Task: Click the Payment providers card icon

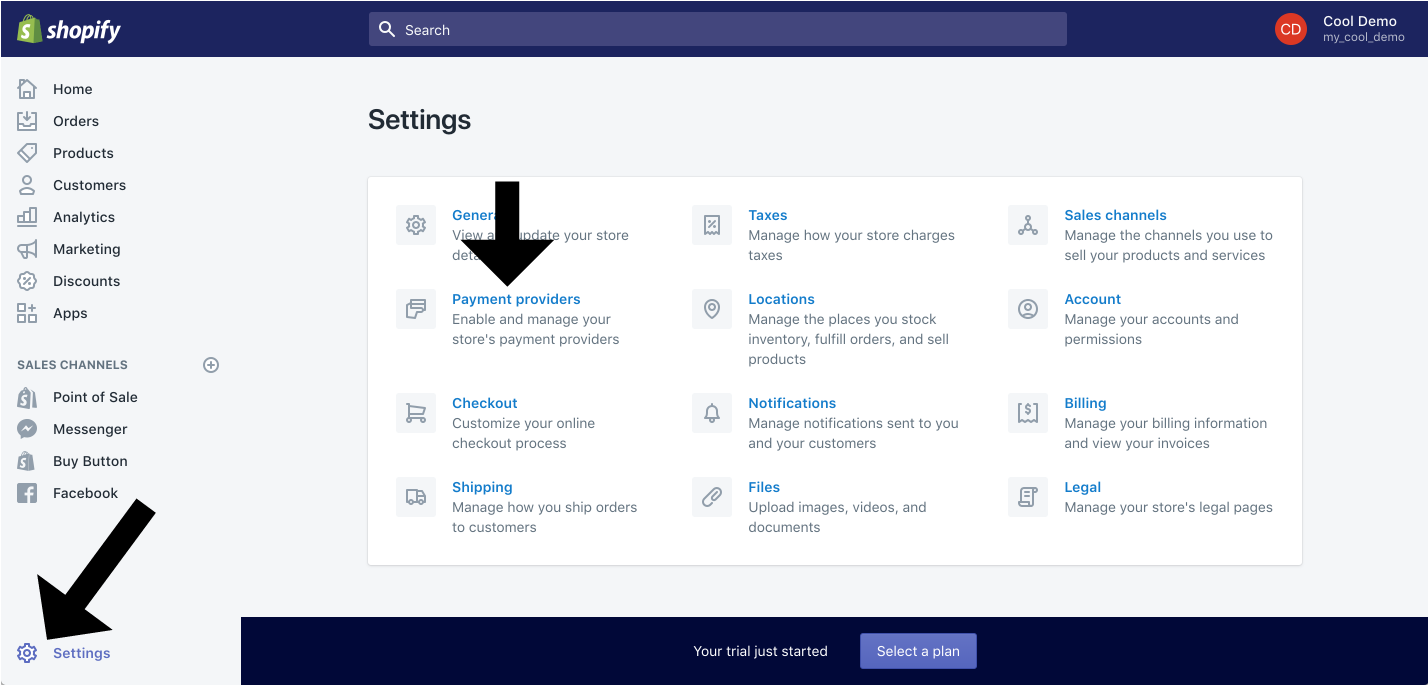Action: point(416,309)
